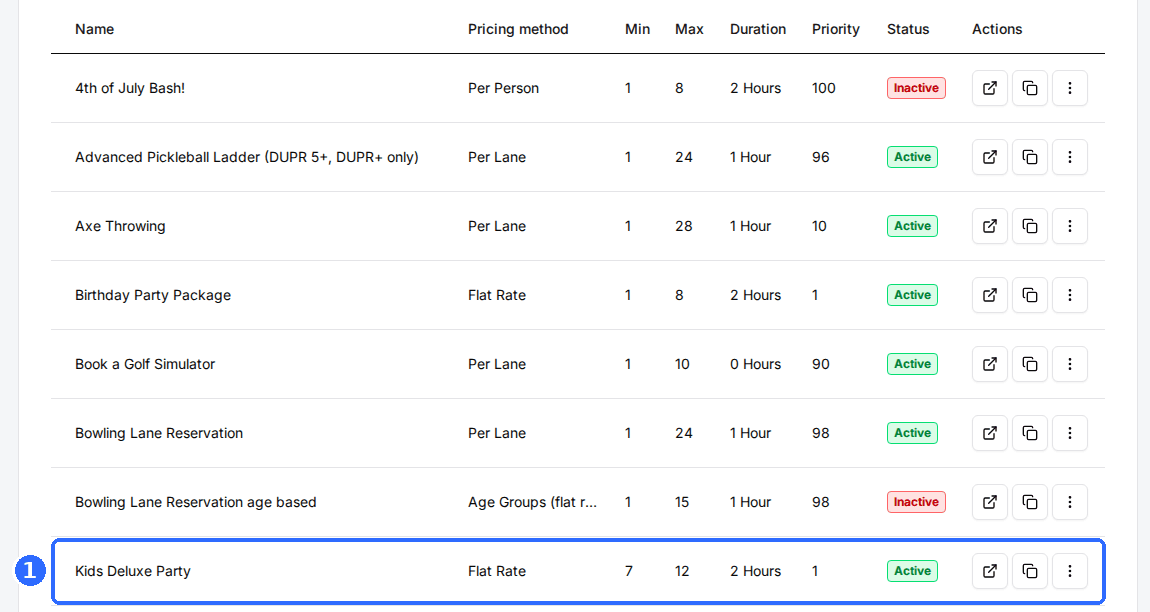Open 4th of July Bash! in new window
This screenshot has height=612, width=1150.
pyautogui.click(x=989, y=88)
